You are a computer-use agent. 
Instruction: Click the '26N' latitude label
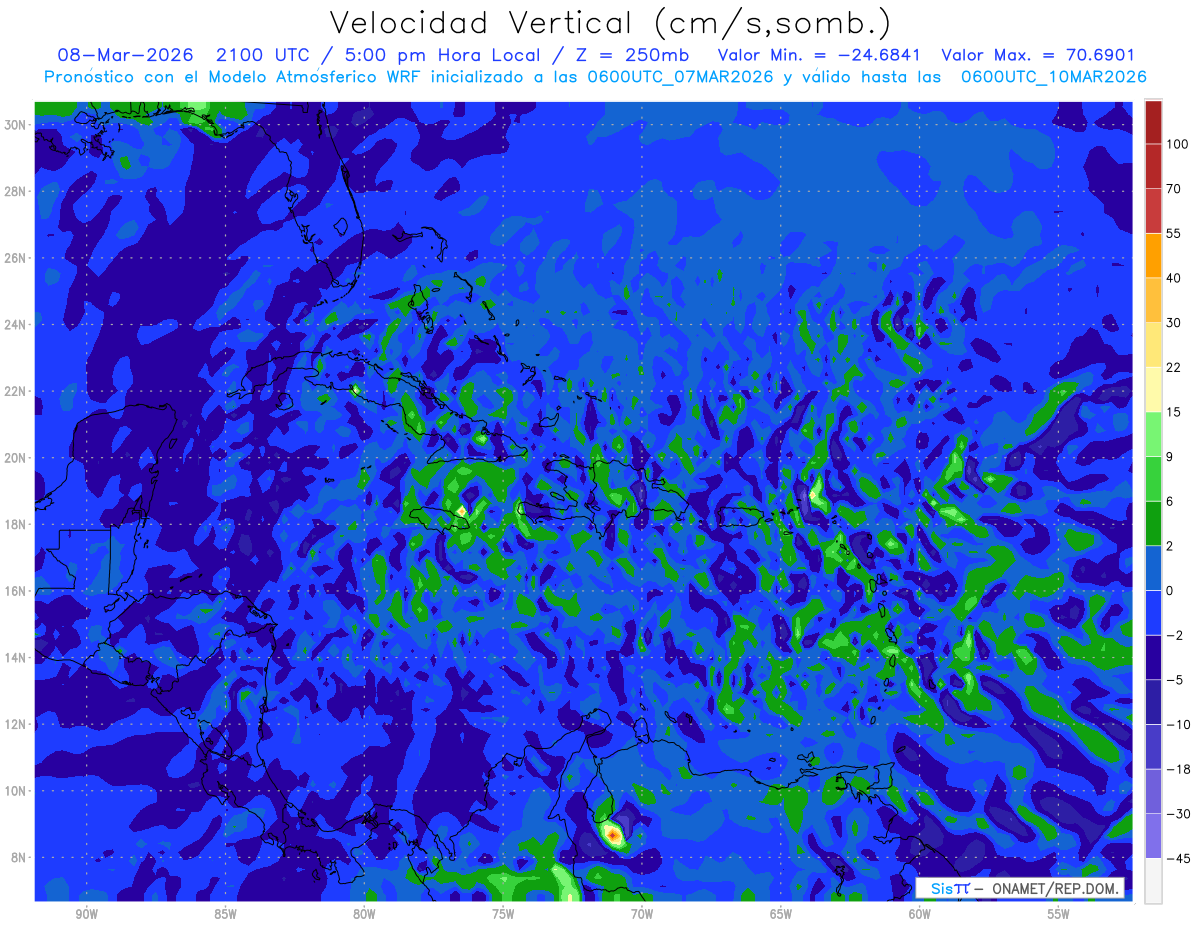coord(17,258)
